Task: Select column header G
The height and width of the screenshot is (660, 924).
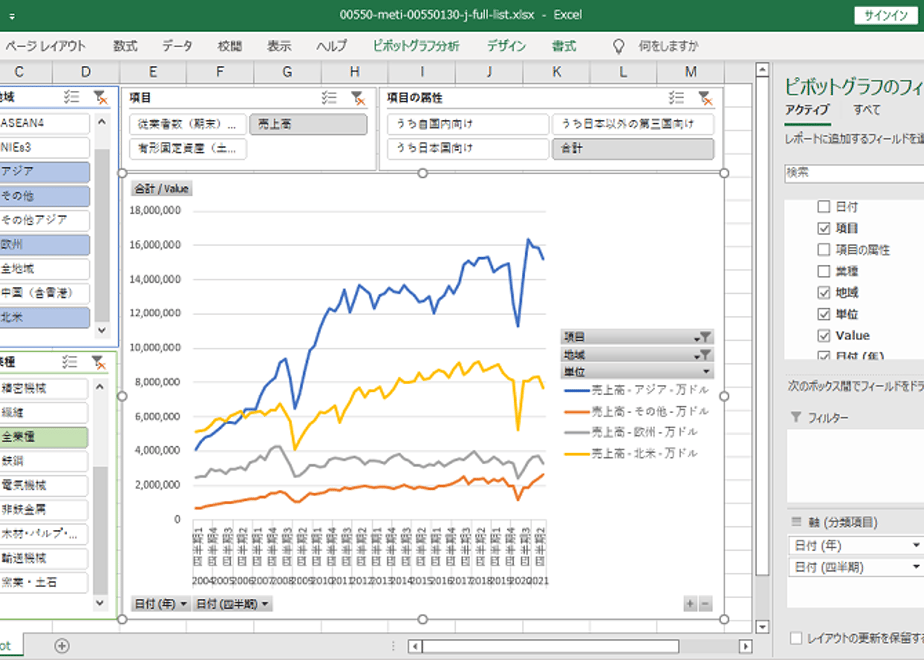Action: tap(287, 72)
